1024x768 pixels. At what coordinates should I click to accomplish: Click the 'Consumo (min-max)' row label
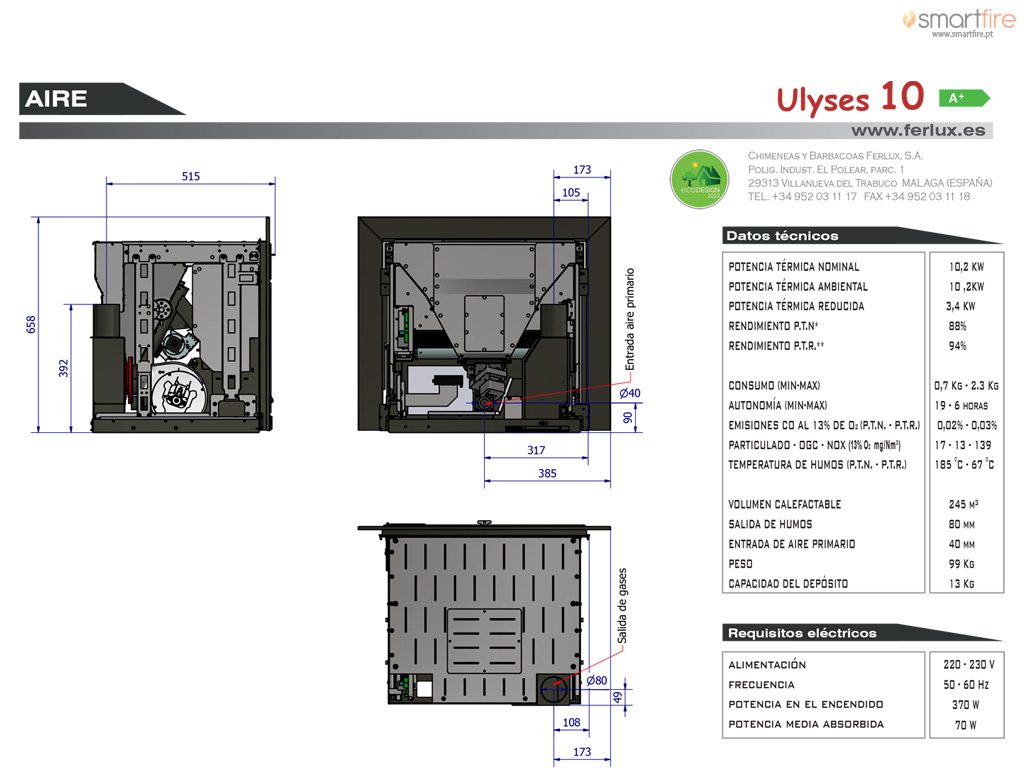pyautogui.click(x=774, y=386)
